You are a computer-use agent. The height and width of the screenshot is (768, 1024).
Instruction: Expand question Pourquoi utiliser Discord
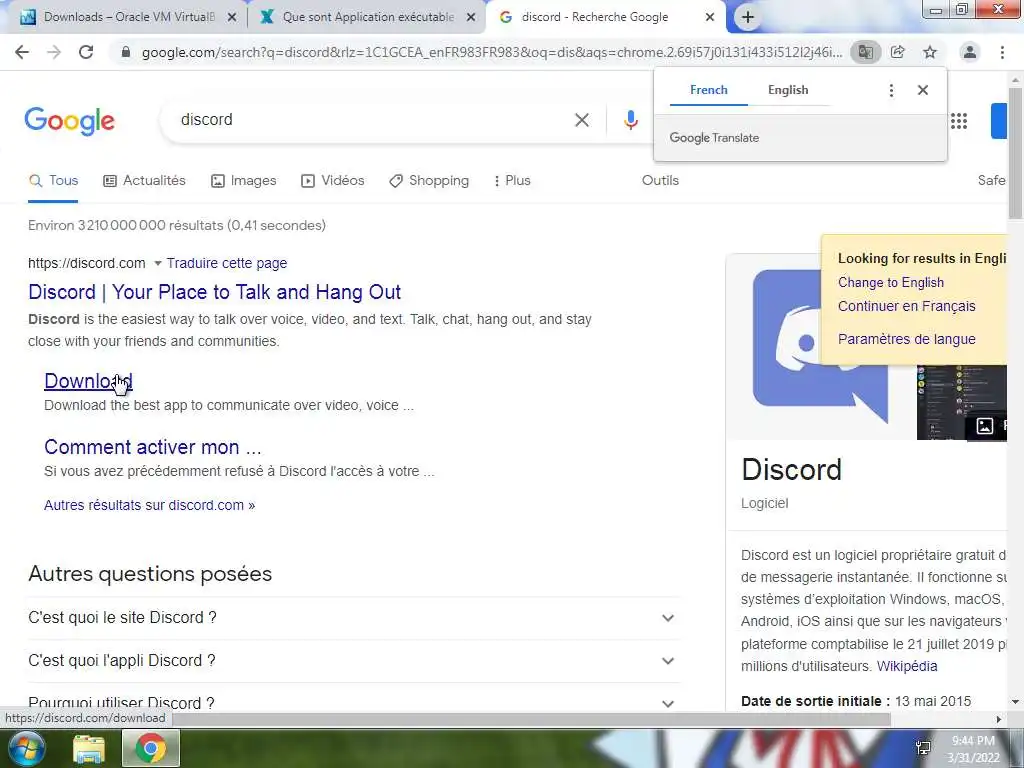pos(353,700)
